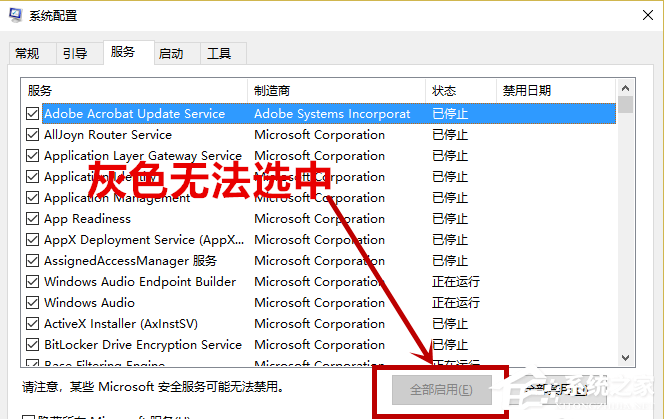Screen dimensions: 664x419
Task: Sort list by the 服务 column header
Action: [134, 90]
